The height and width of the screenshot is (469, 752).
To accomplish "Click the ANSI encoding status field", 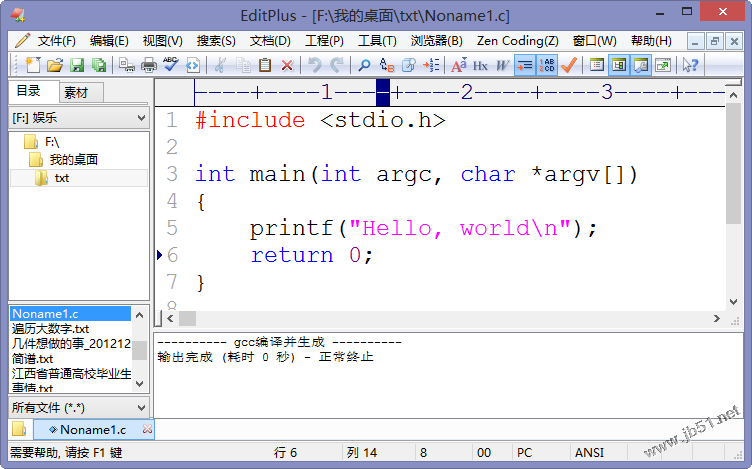I will tap(589, 453).
